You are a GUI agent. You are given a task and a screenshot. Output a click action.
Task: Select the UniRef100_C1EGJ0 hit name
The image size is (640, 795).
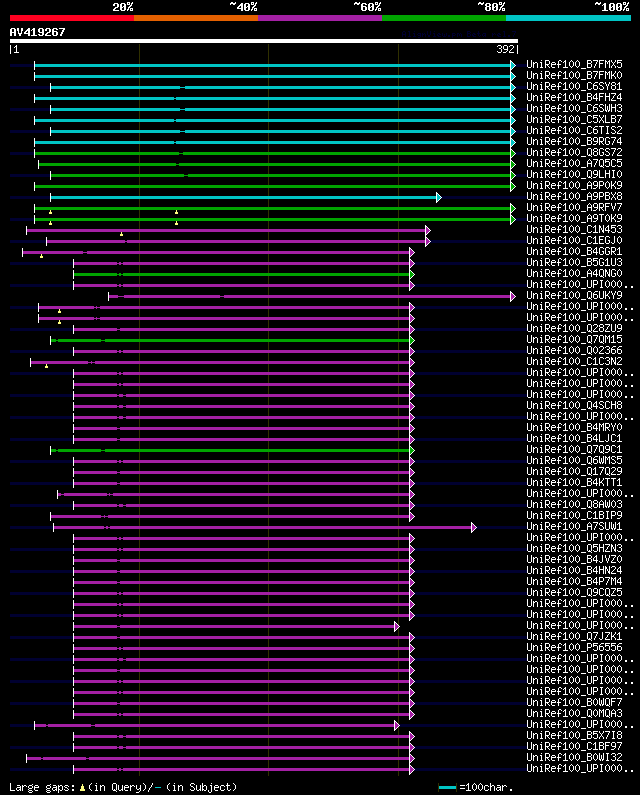tap(574, 240)
